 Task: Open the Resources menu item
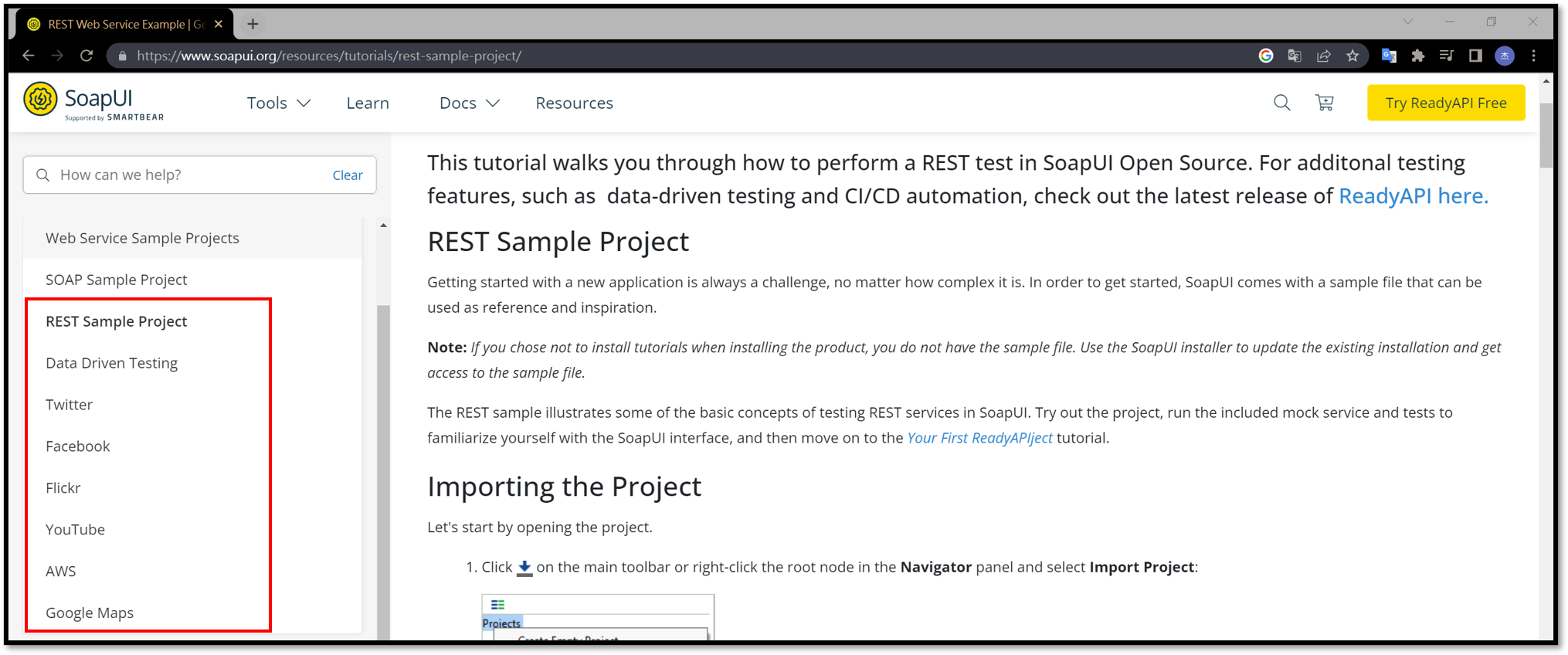pos(574,103)
